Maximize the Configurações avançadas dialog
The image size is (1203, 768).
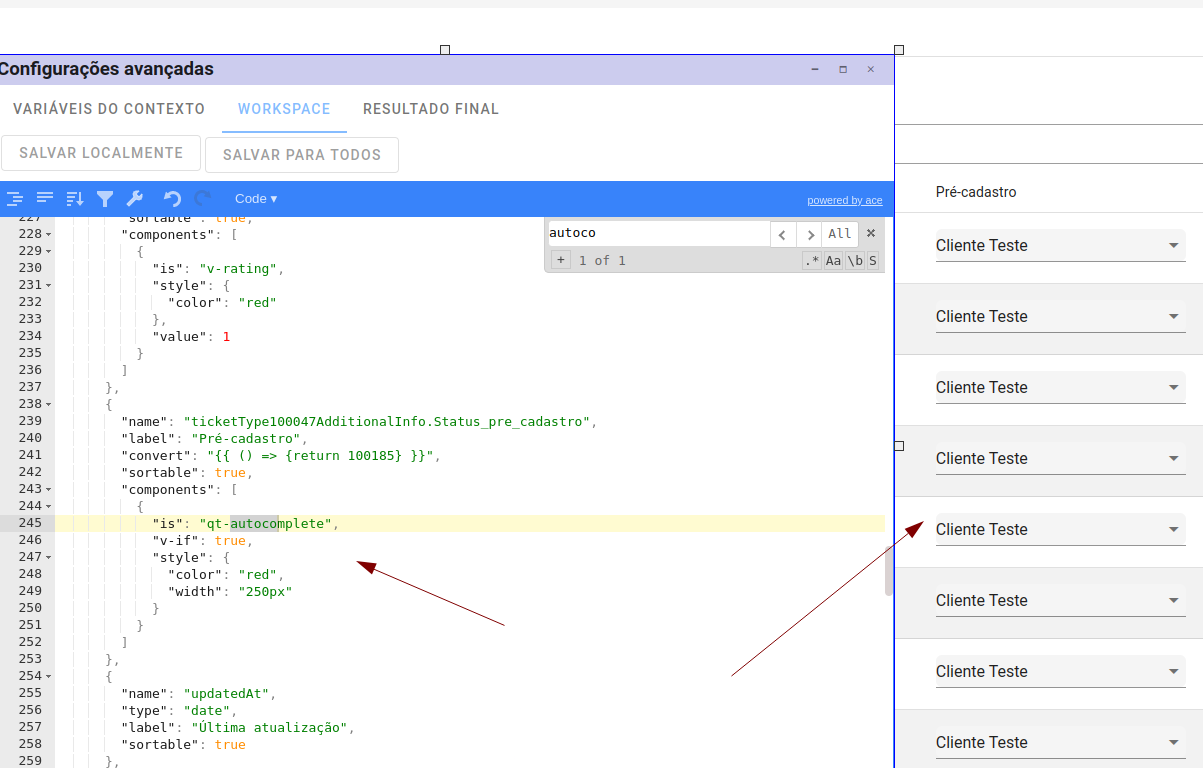[x=843, y=70]
